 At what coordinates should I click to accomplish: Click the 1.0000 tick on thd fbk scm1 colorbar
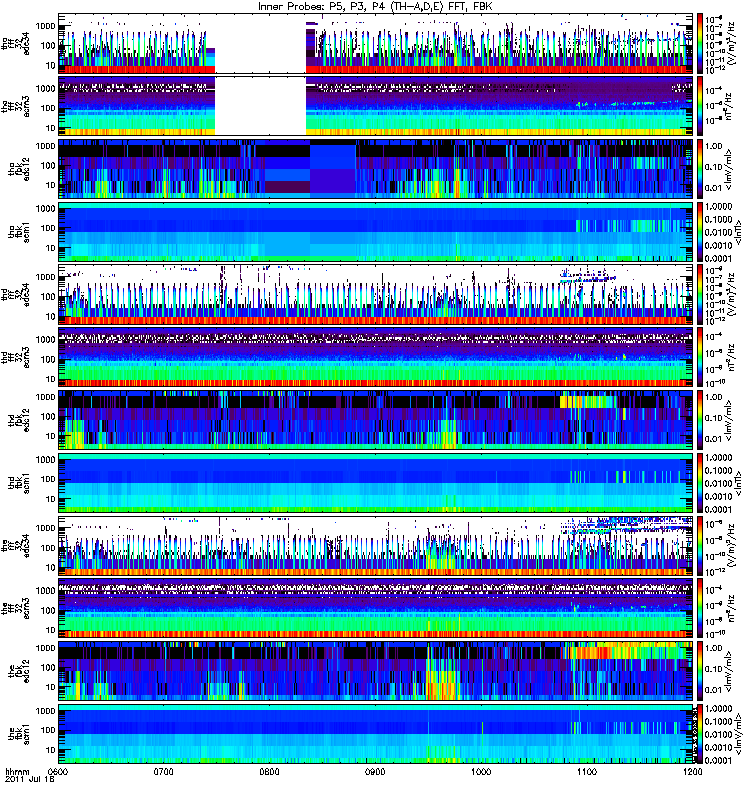click(718, 458)
